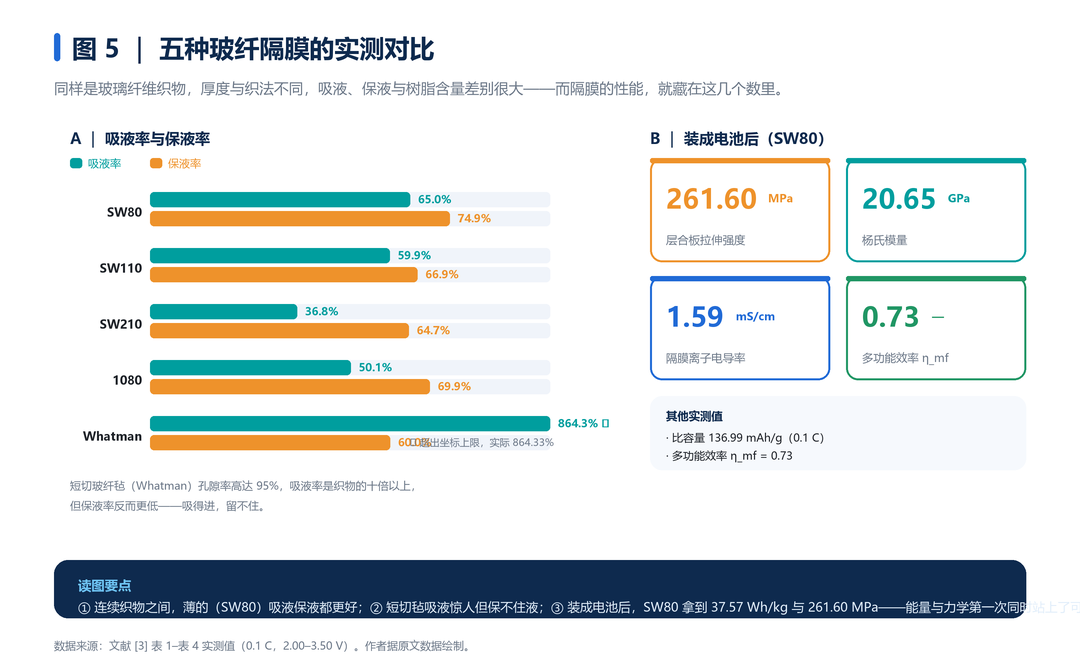Click the footnote line 但保液率反而更低
The width and height of the screenshot is (1080, 660).
click(169, 506)
